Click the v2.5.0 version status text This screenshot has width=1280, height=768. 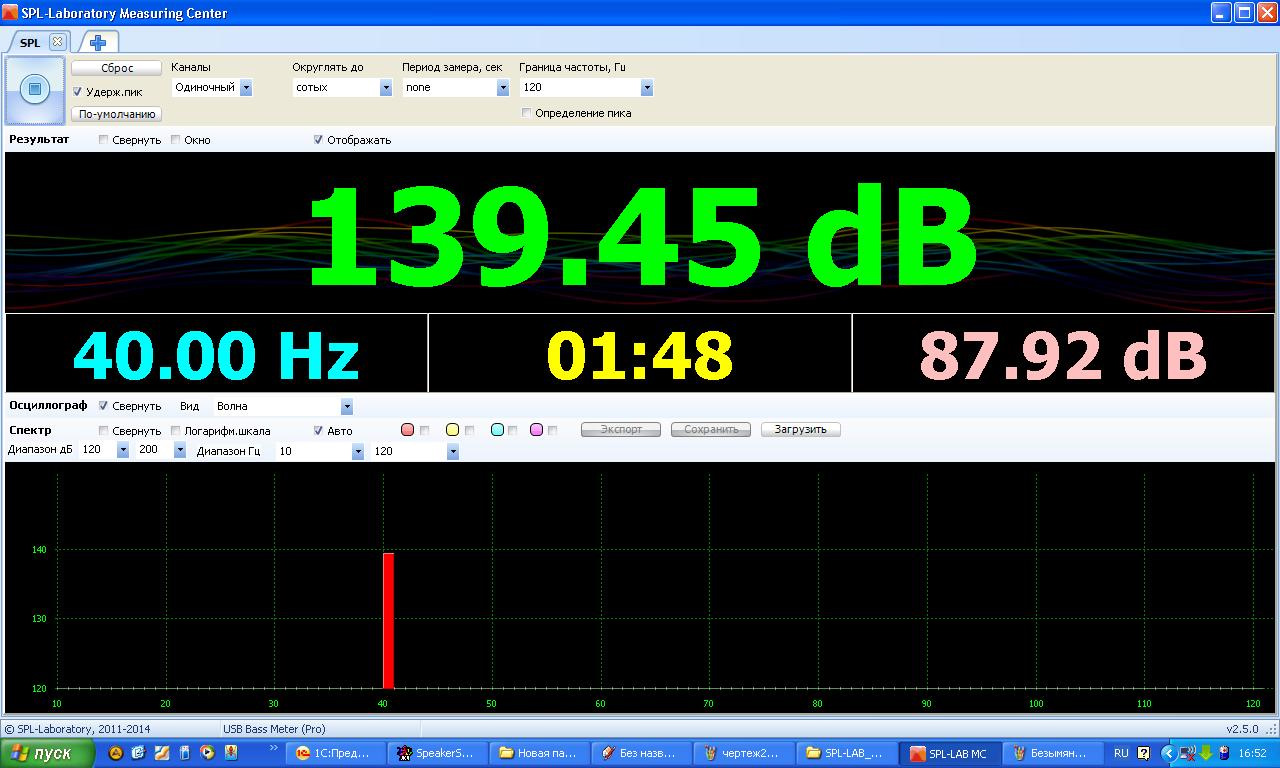[1242, 729]
